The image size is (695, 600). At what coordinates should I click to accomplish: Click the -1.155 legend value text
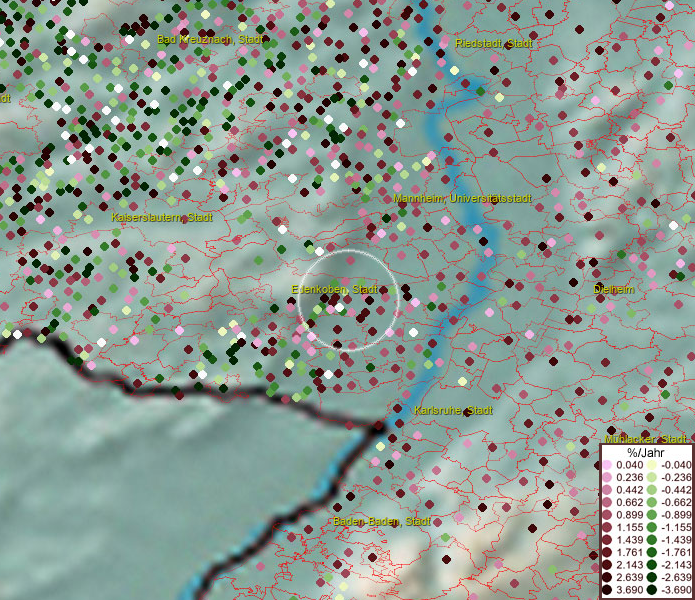click(676, 527)
